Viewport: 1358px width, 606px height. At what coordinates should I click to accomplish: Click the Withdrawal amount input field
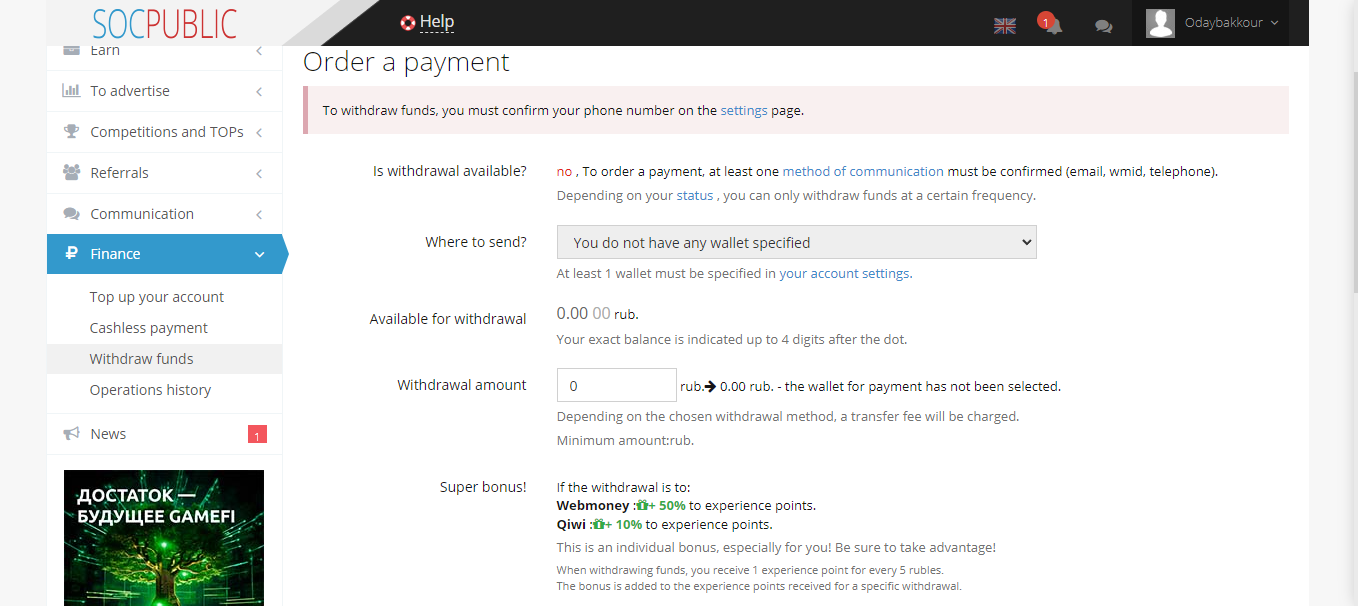pyautogui.click(x=616, y=386)
